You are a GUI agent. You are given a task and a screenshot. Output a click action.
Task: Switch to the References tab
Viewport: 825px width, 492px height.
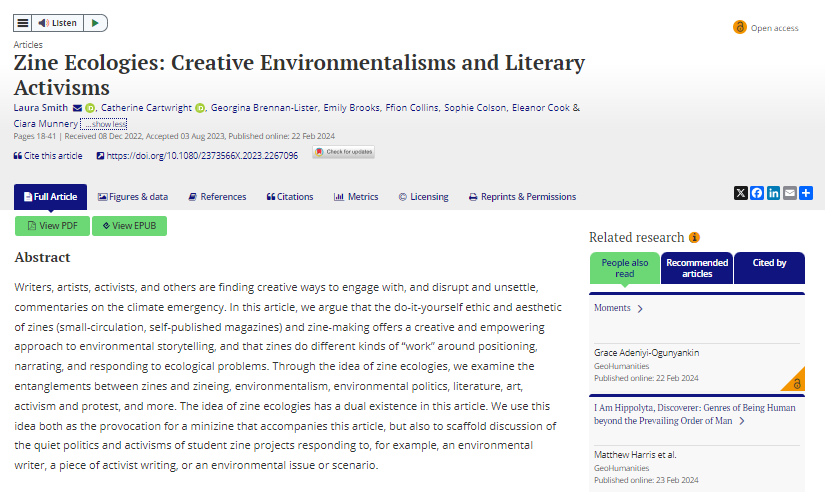[217, 197]
